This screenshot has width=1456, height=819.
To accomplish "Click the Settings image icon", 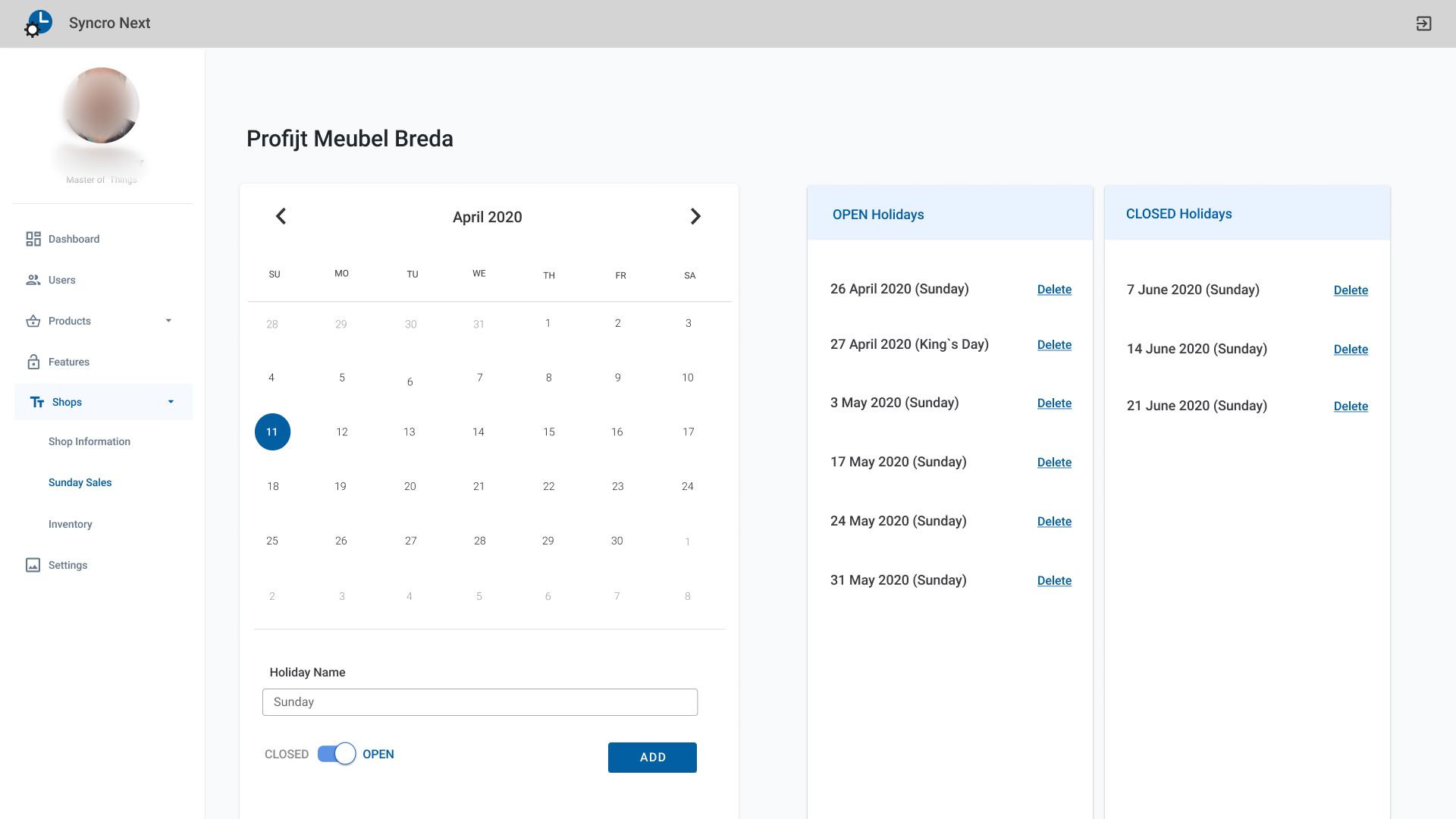I will (33, 565).
